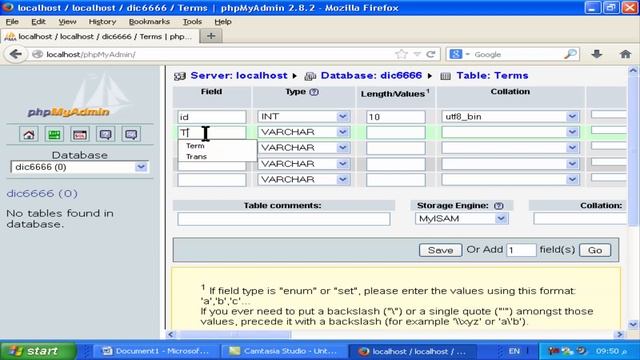The height and width of the screenshot is (360, 640).
Task: Open the sidebar's third toolbar icon
Action: pos(80,134)
